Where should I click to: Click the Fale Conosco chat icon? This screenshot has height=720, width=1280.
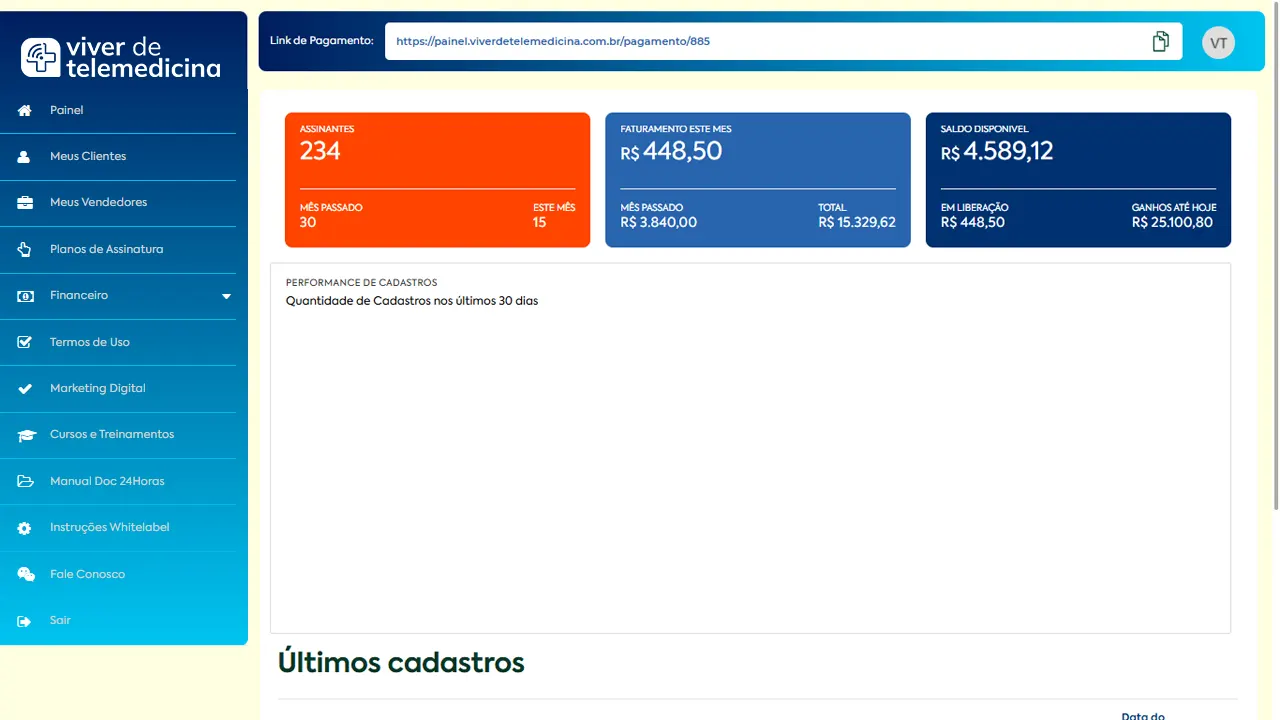(x=23, y=574)
